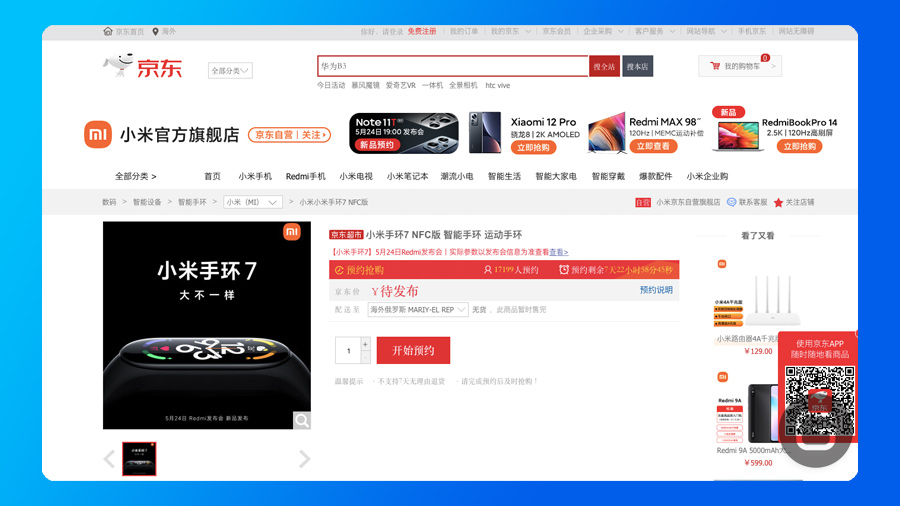Expand 全部分类 in the store navigation
This screenshot has height=506, width=900.
pyautogui.click(x=135, y=176)
